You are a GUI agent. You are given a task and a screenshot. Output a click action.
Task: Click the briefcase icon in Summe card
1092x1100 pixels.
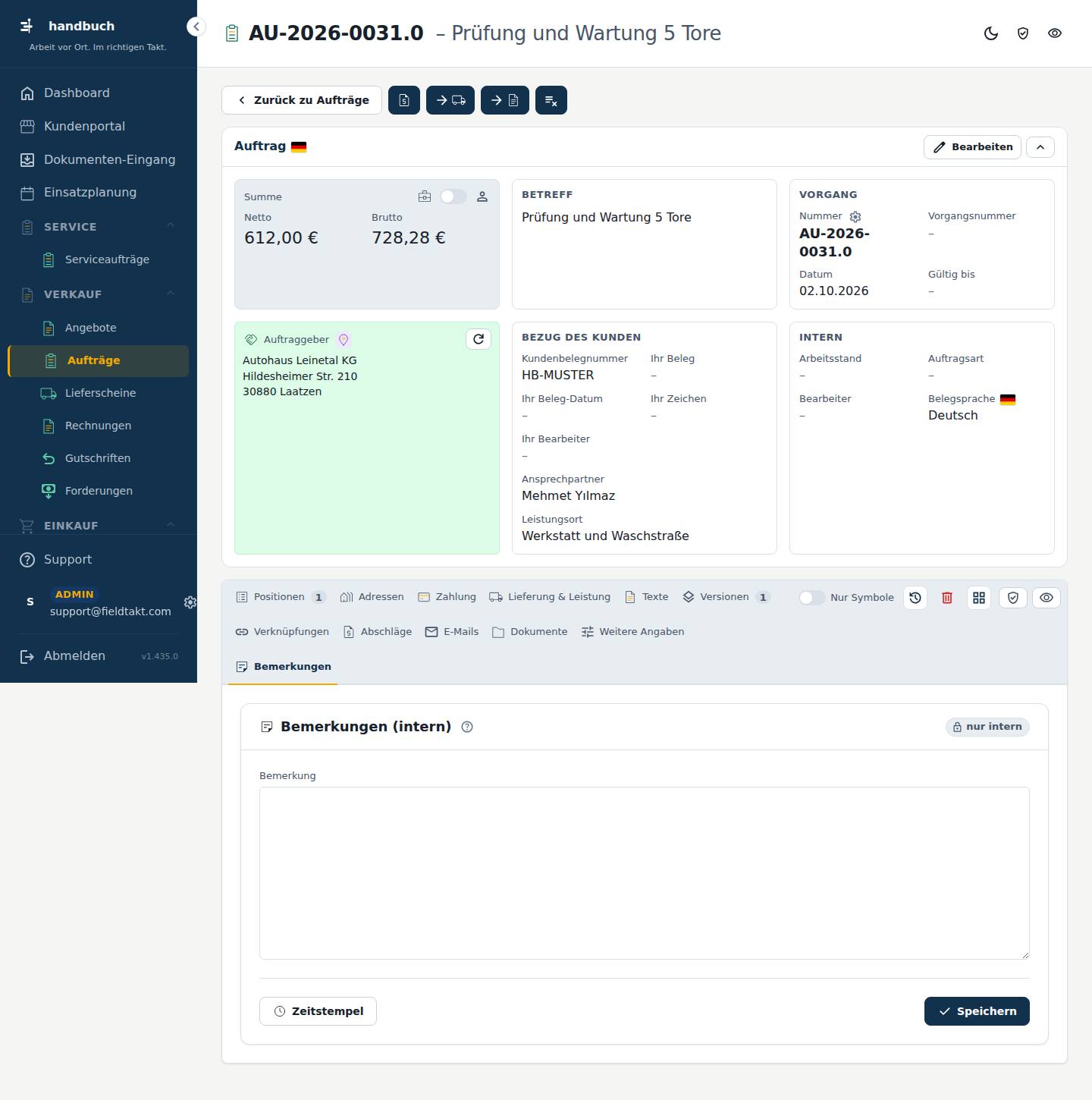point(425,196)
